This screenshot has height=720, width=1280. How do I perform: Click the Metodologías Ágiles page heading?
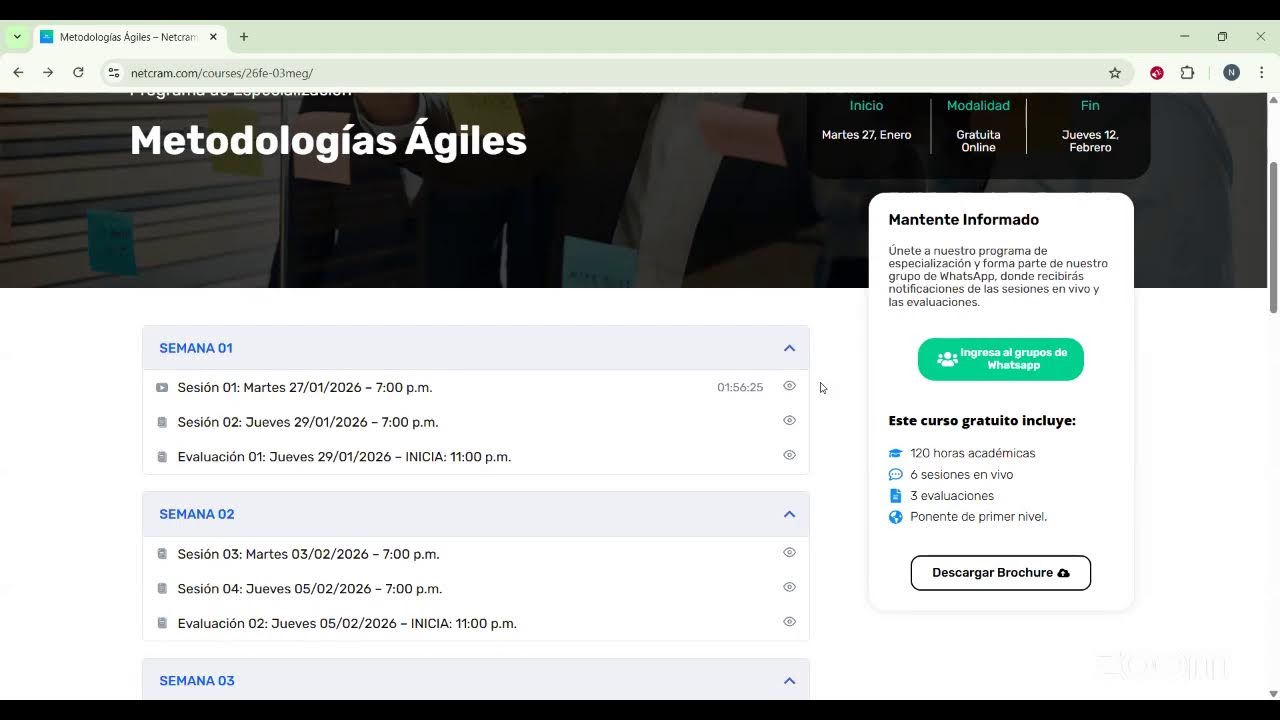click(x=328, y=141)
